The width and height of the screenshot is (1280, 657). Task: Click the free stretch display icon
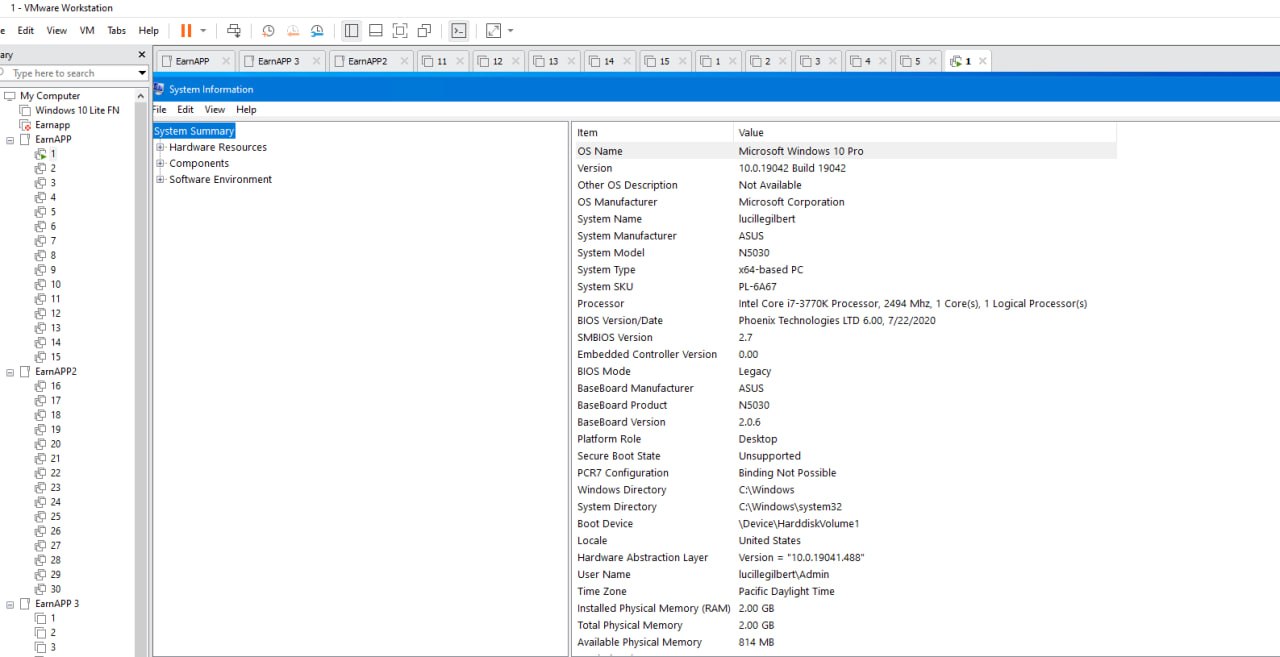(493, 30)
